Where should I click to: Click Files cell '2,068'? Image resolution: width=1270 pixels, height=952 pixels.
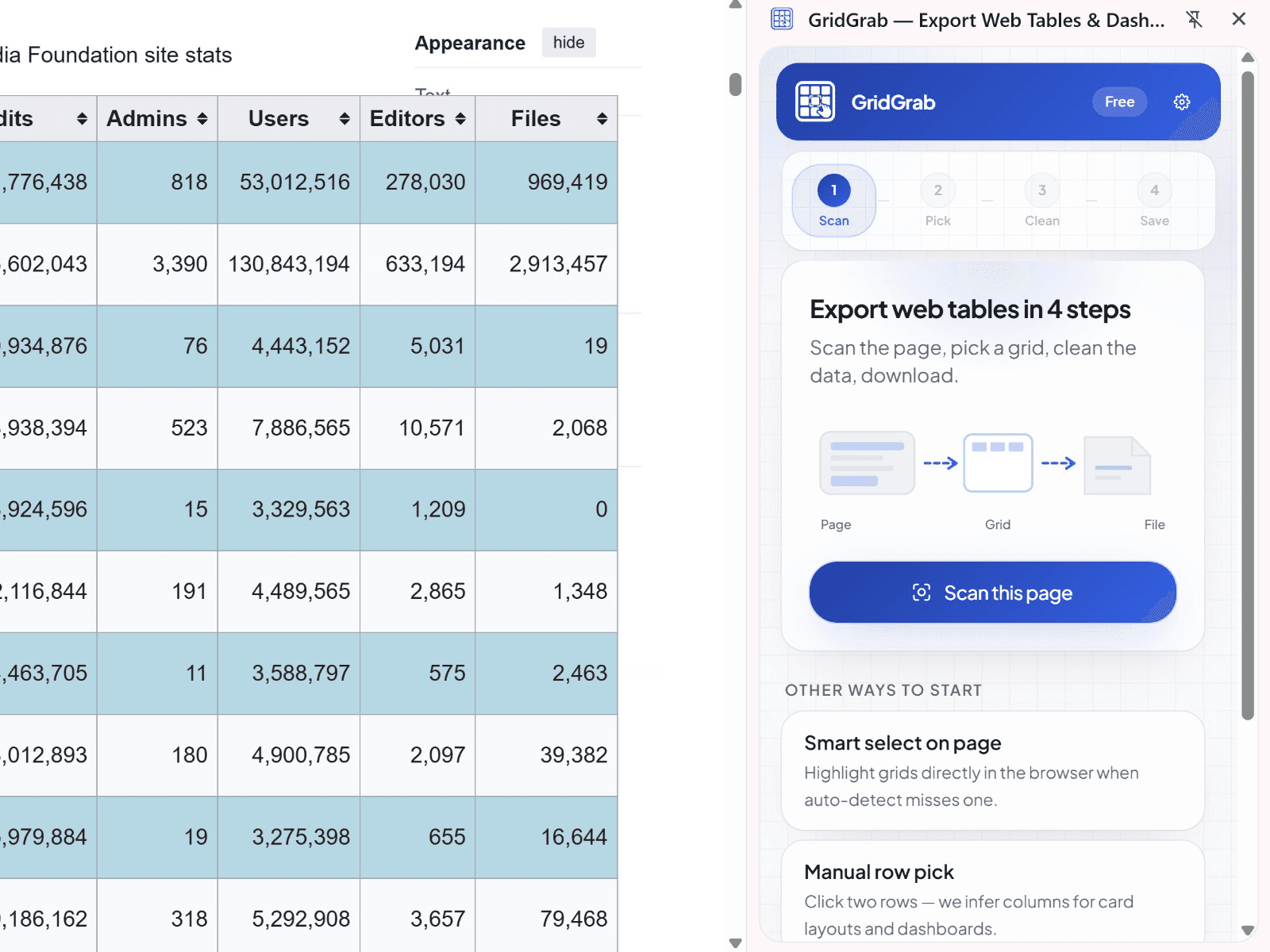pos(546,428)
